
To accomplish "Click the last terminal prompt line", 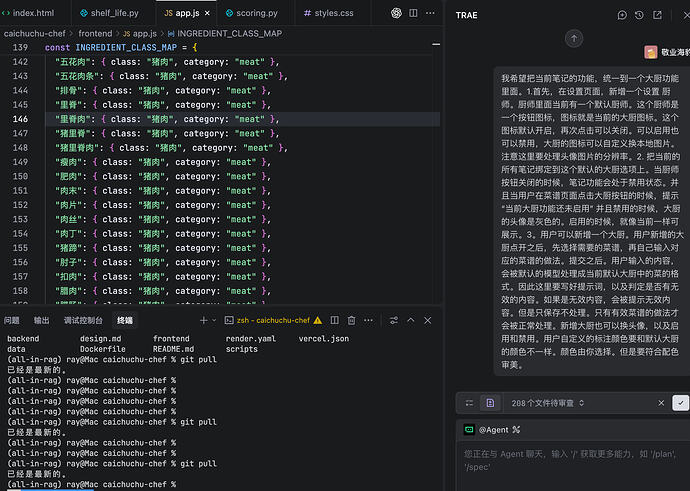I will [x=92, y=484].
